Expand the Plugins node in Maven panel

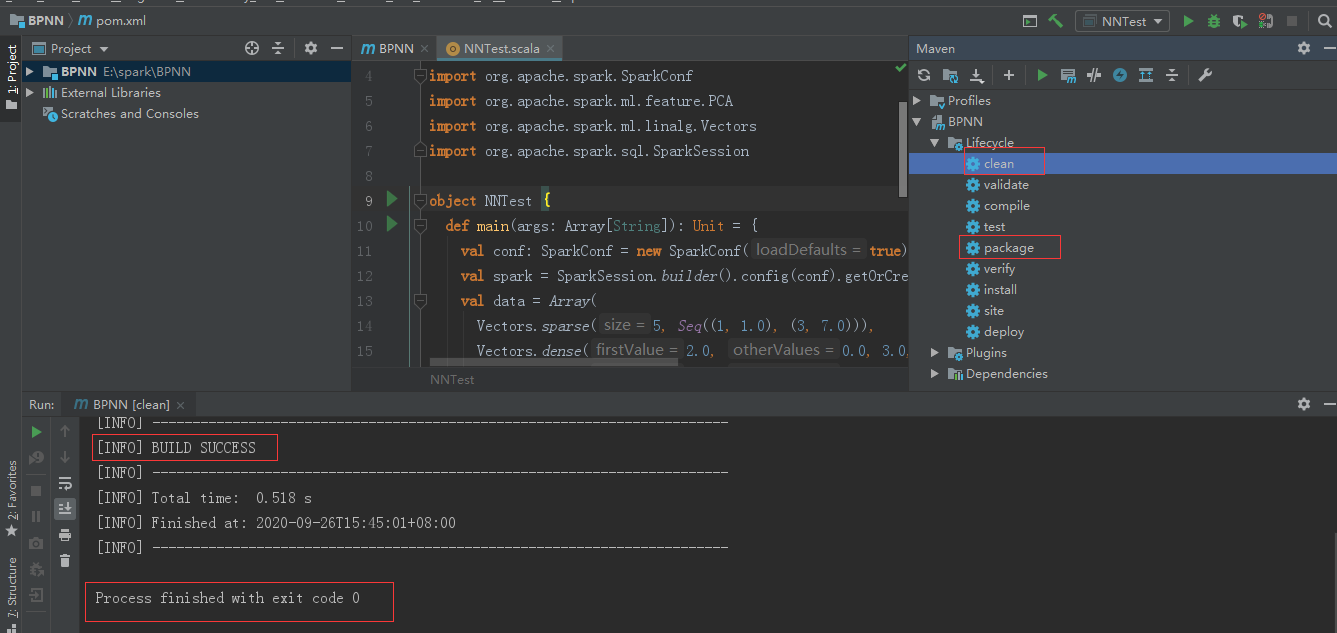pos(934,352)
